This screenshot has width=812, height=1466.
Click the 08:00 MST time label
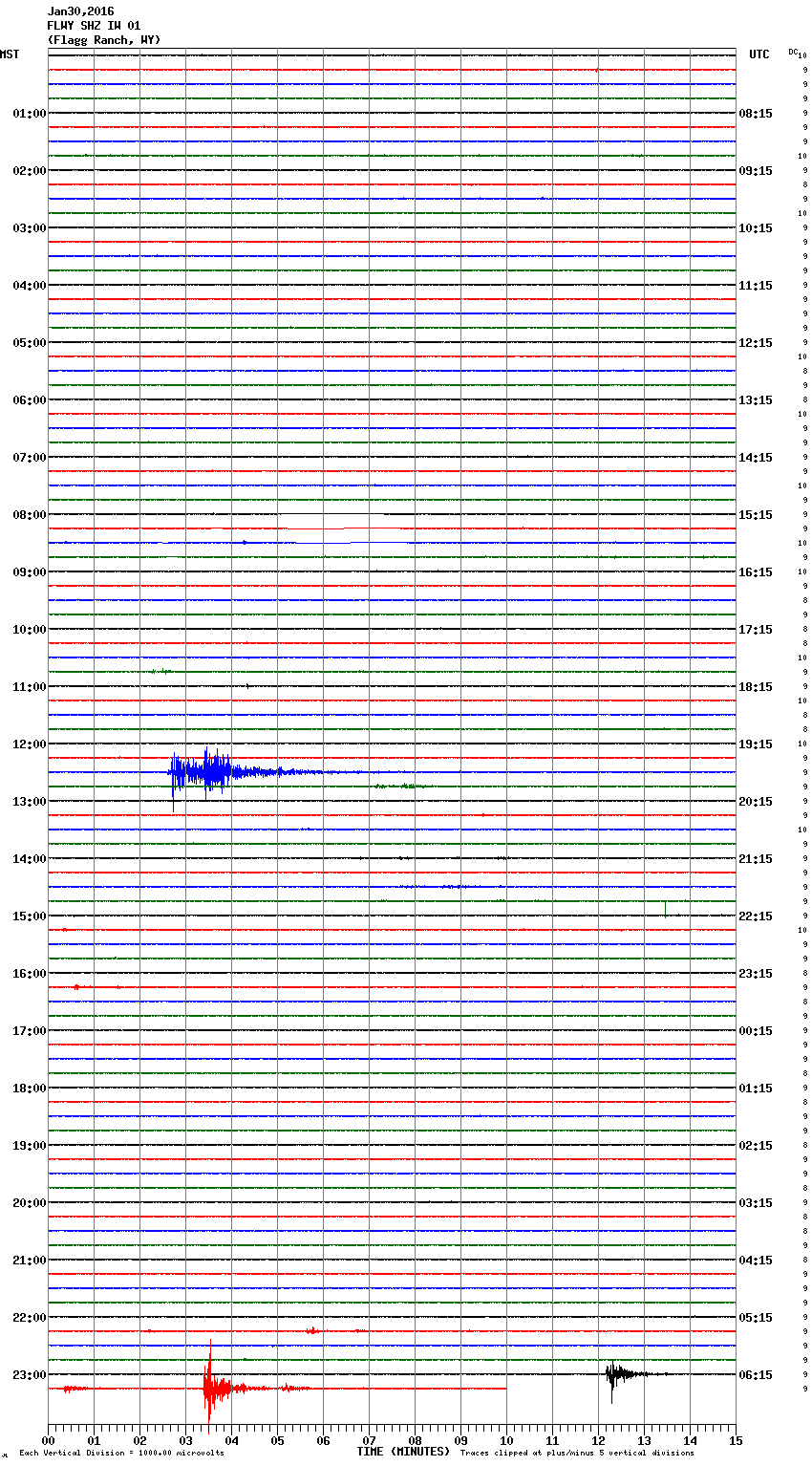click(30, 515)
